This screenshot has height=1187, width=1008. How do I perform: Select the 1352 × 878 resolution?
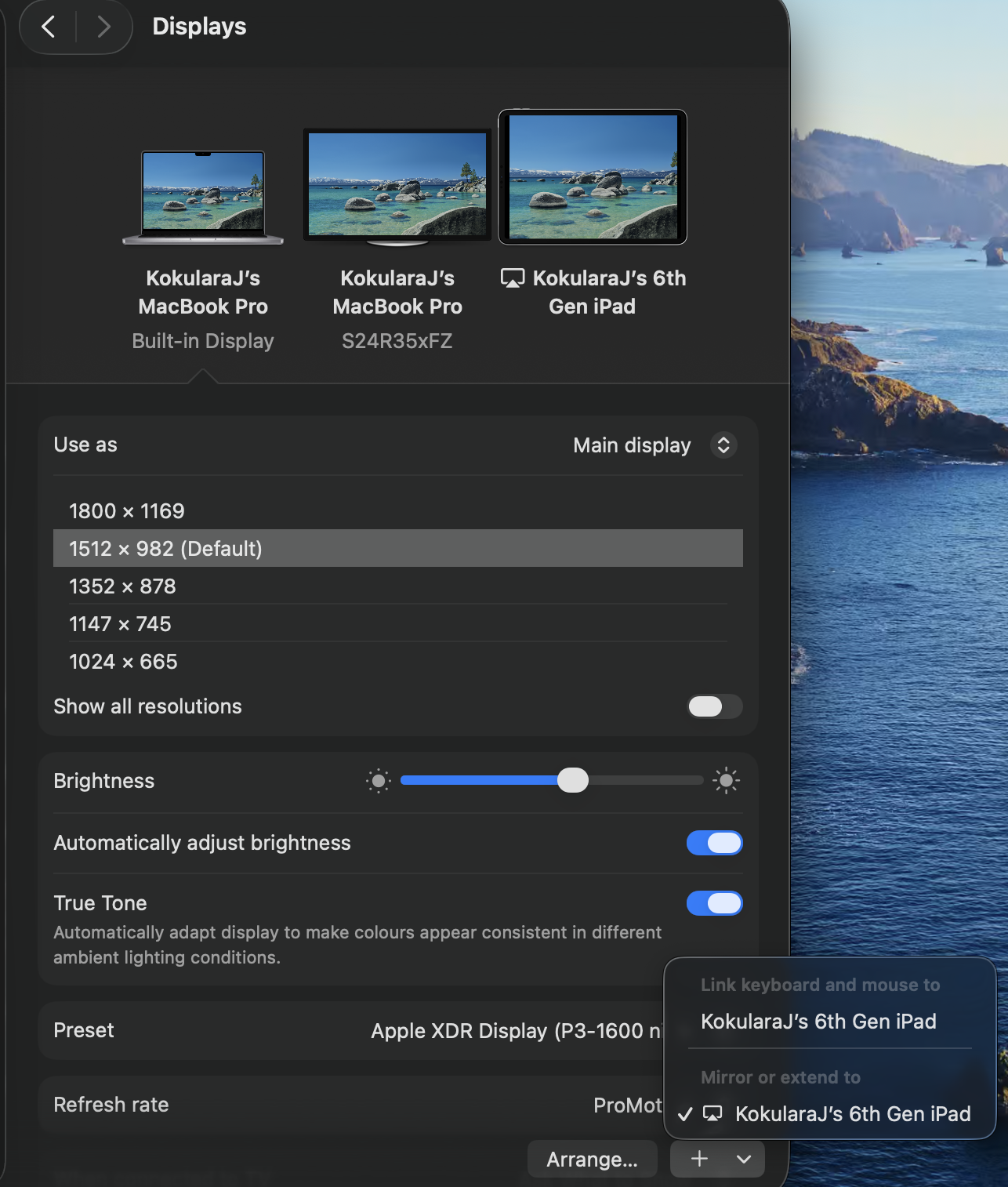click(398, 586)
